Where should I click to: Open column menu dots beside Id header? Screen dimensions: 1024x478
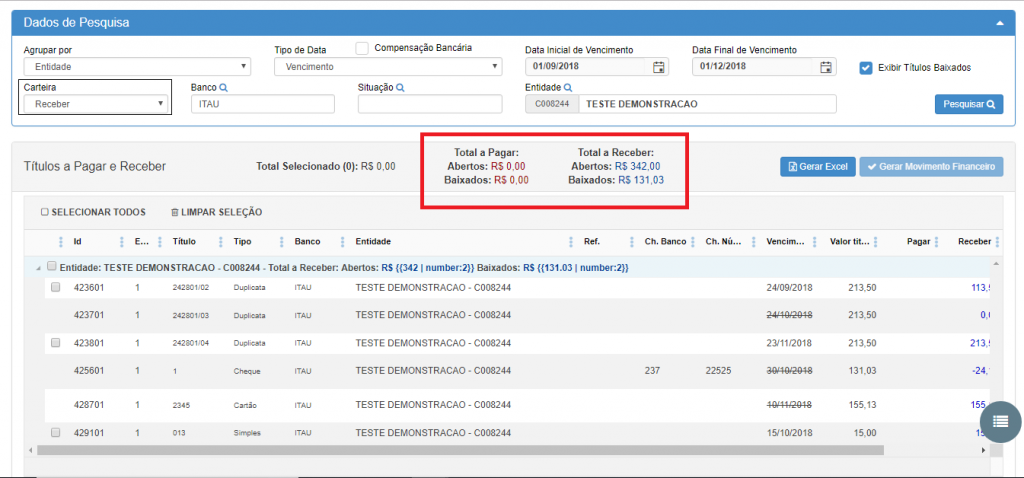pos(61,241)
